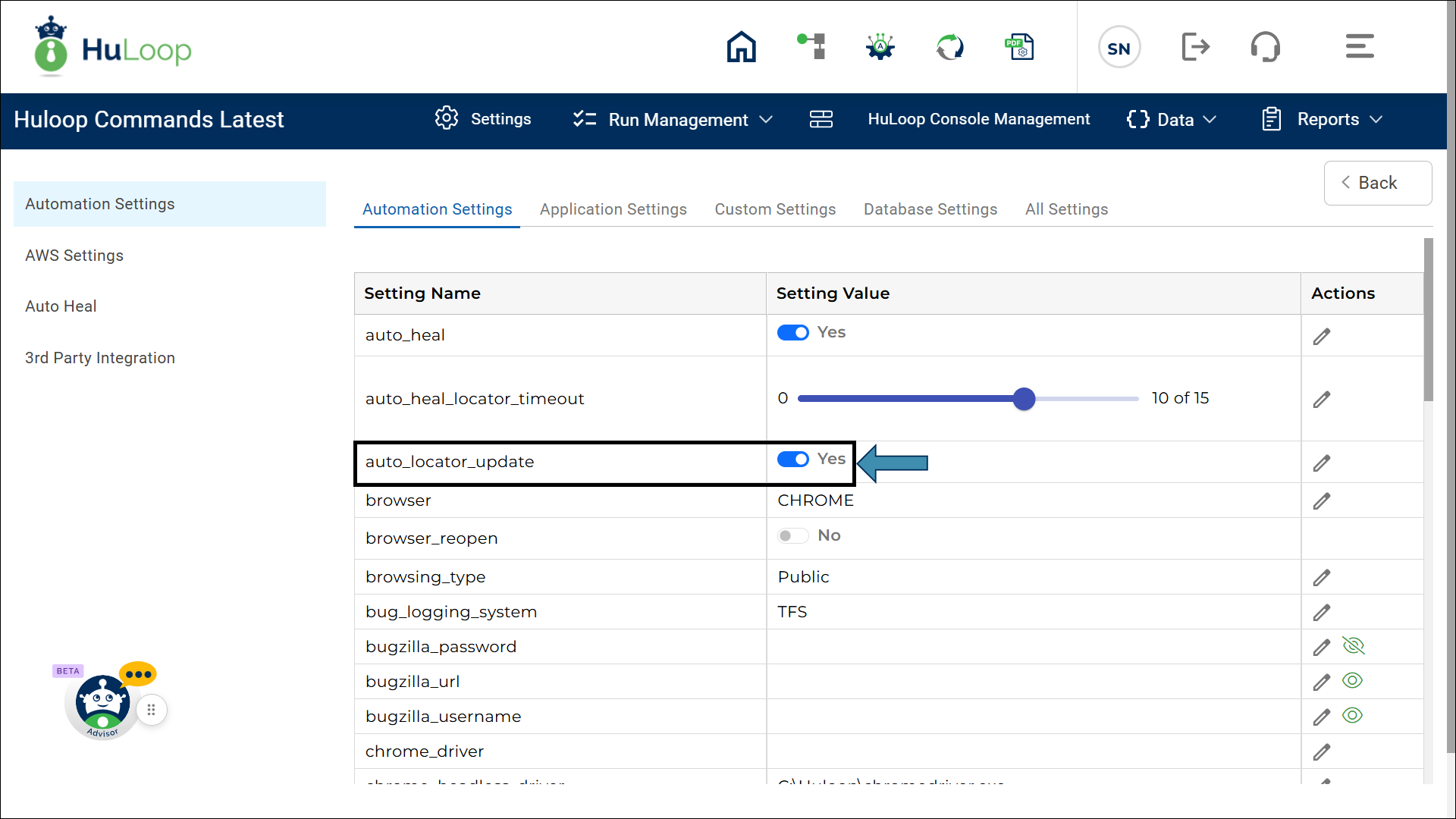The width and height of the screenshot is (1456, 819).
Task: Switch to the Application Settings tab
Action: click(613, 209)
